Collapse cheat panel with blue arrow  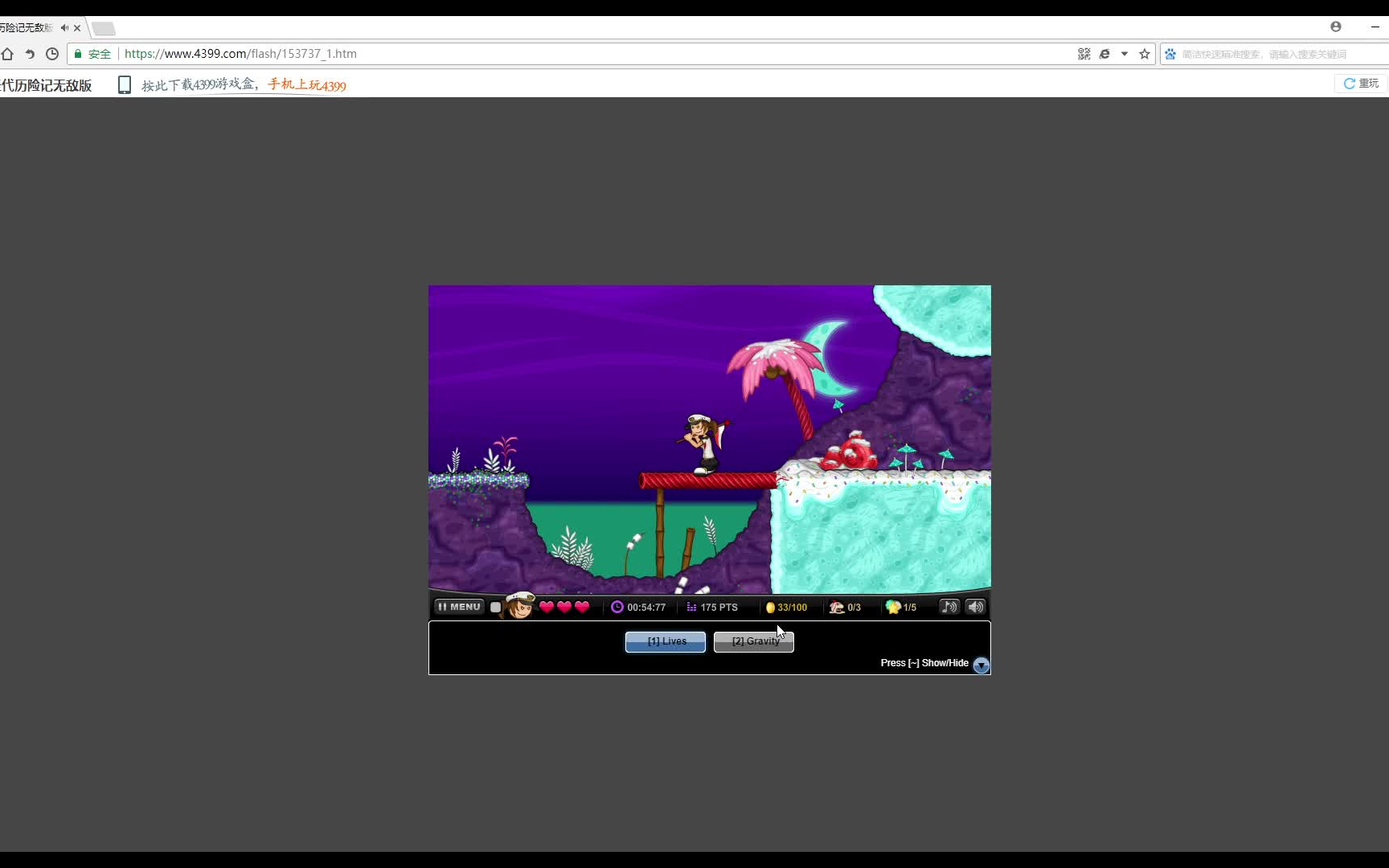pyautogui.click(x=981, y=665)
